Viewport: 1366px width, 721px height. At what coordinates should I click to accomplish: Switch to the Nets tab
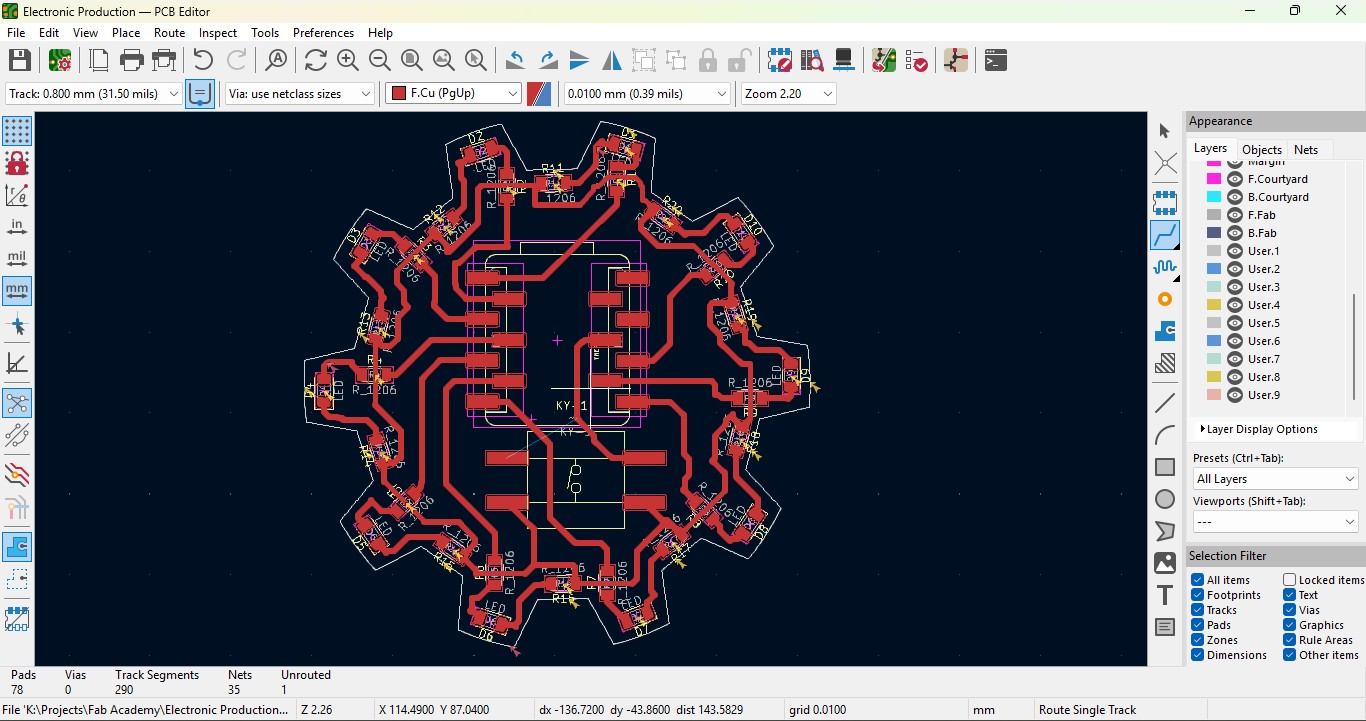(1306, 149)
